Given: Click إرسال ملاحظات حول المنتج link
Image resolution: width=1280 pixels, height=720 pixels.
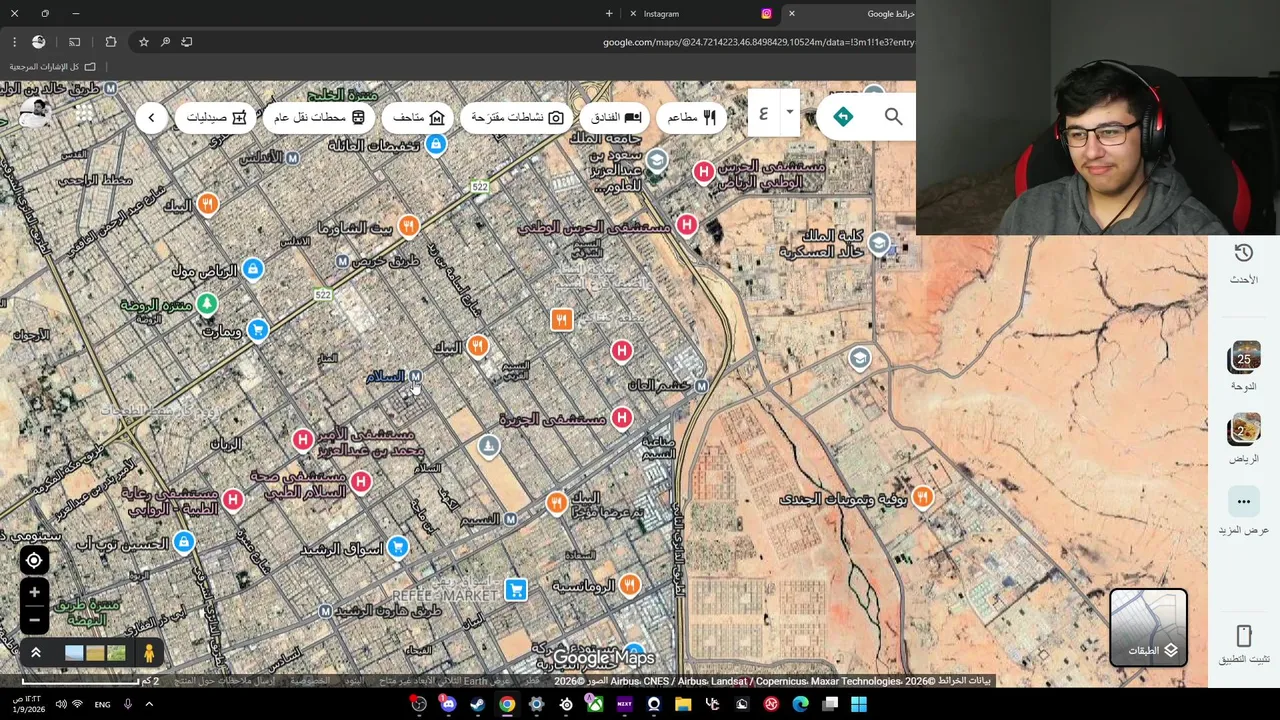Looking at the screenshot, I should (x=225, y=681).
